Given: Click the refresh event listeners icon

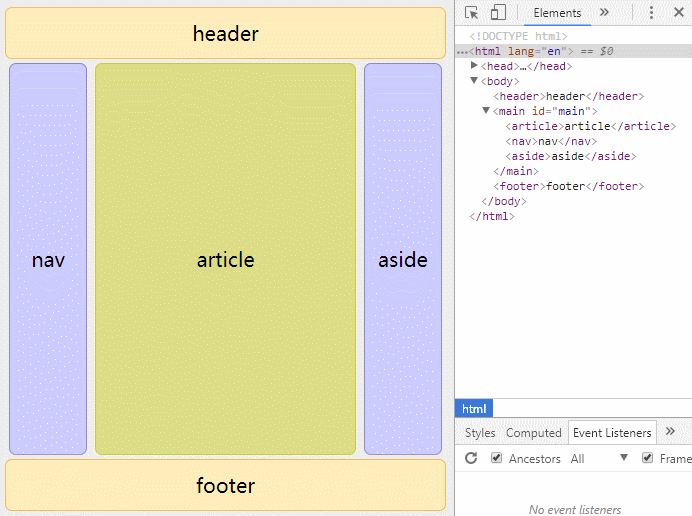Looking at the screenshot, I should [x=471, y=459].
